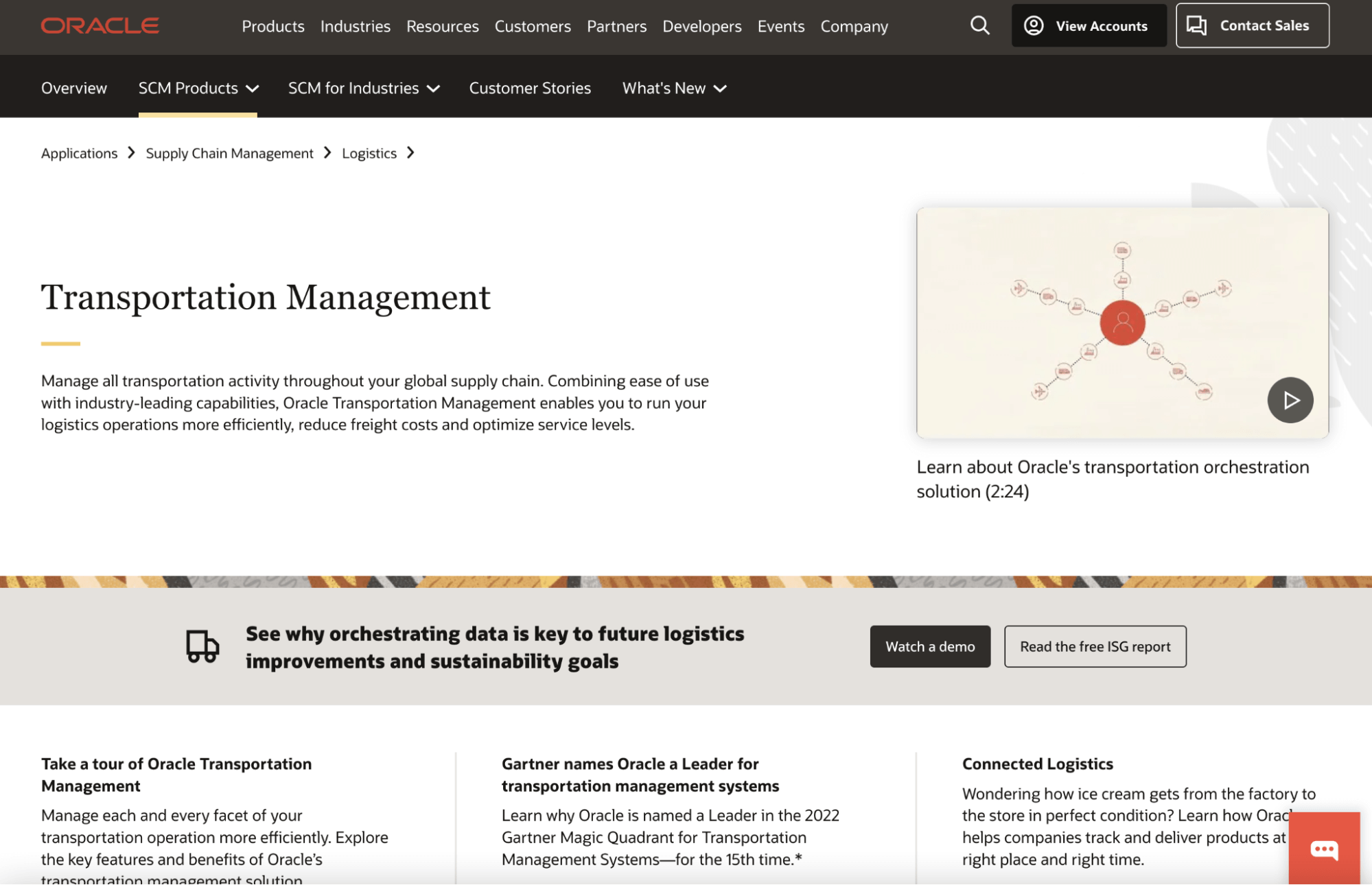
Task: Click the search magnifier icon
Action: pos(979,25)
